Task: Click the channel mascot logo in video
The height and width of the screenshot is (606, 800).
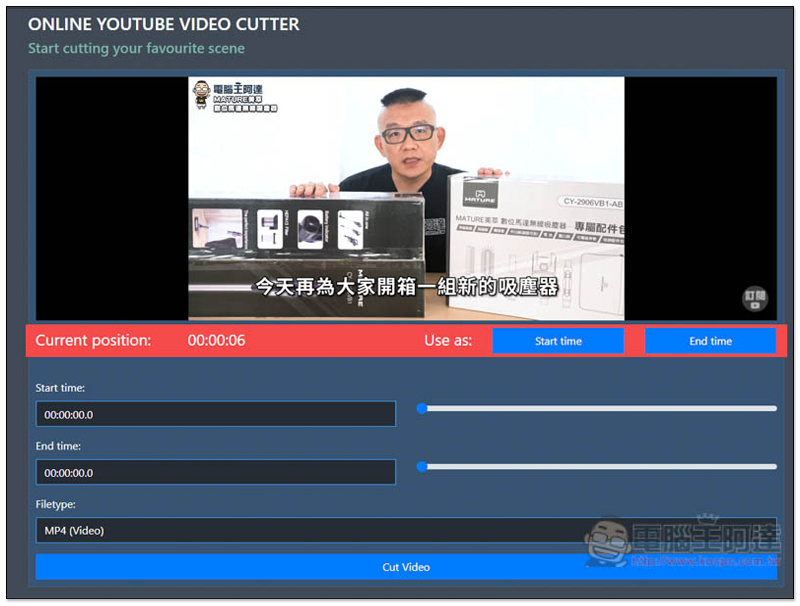Action: pyautogui.click(x=202, y=94)
